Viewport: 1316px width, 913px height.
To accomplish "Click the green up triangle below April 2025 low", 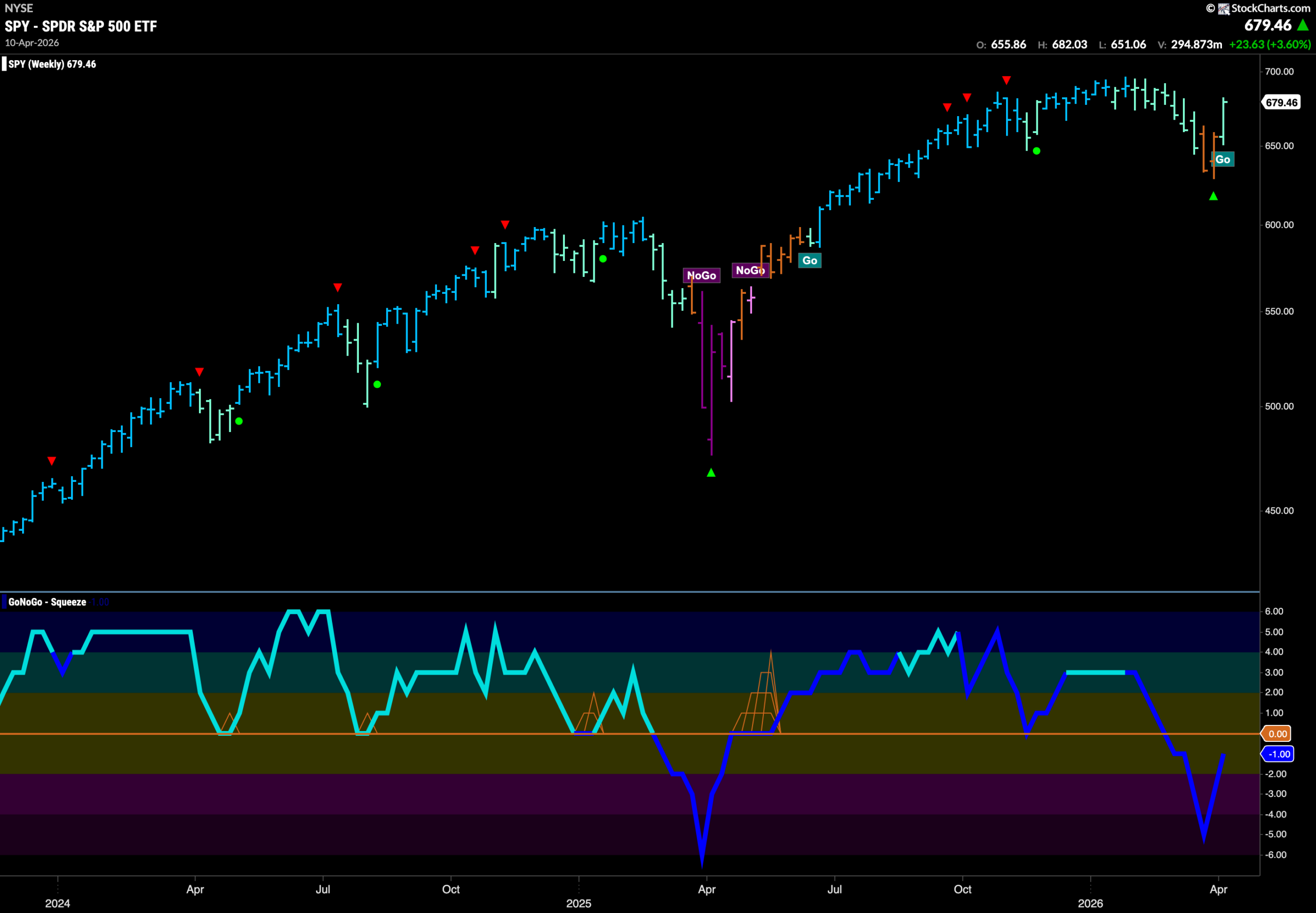I will point(711,473).
